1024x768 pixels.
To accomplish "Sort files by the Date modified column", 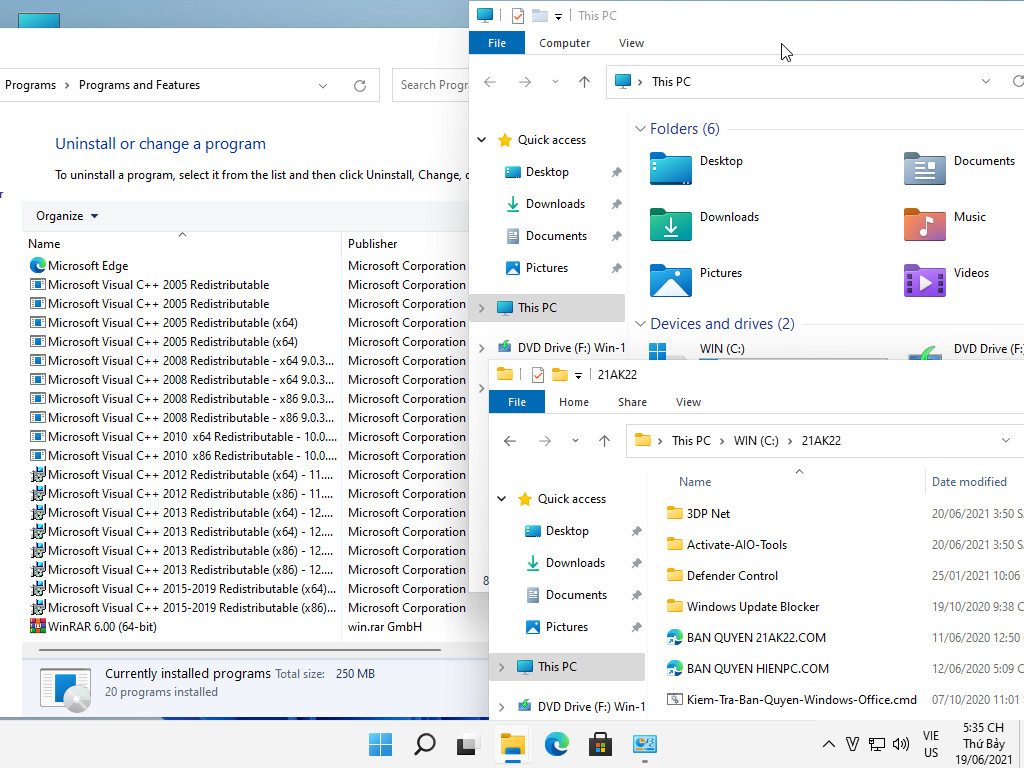I will coord(968,481).
